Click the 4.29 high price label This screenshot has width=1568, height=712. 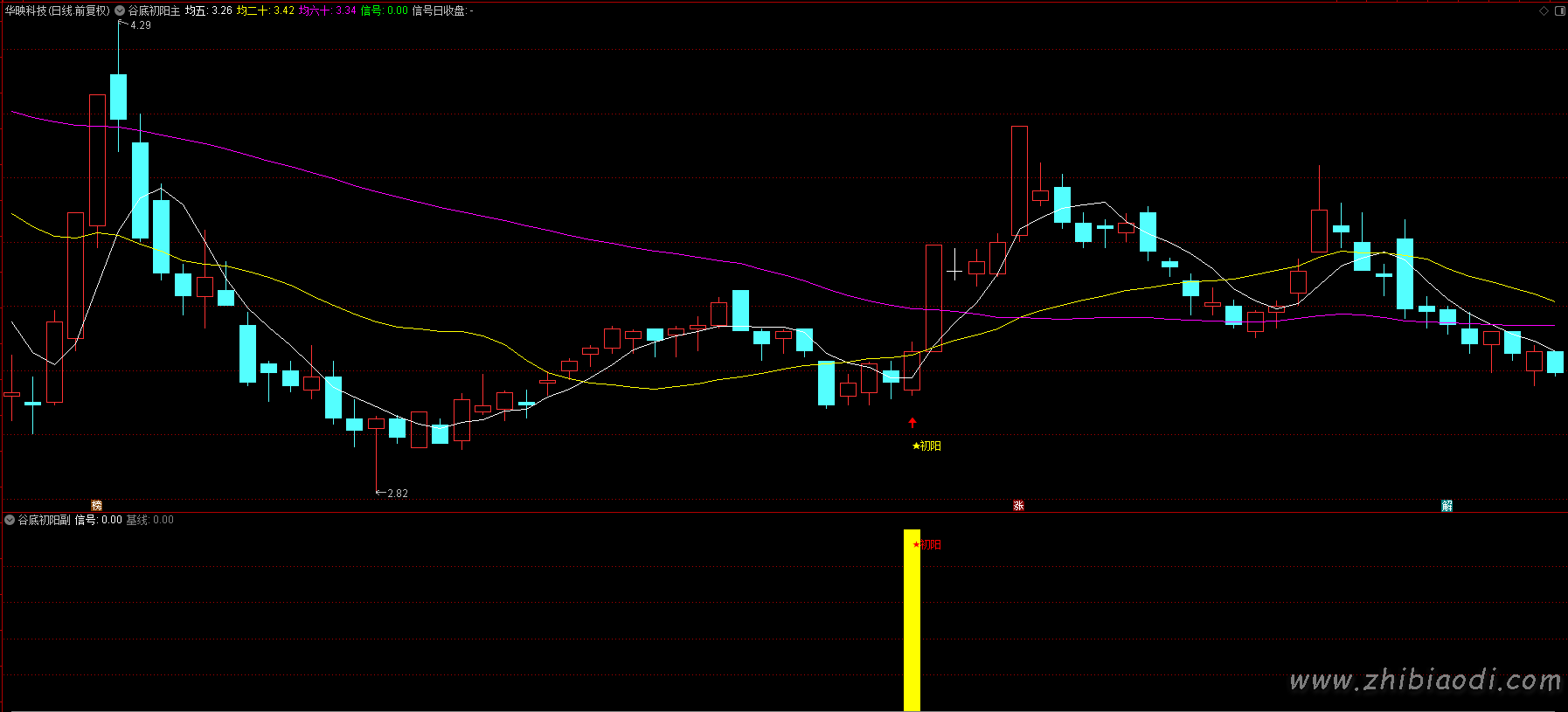pos(140,25)
